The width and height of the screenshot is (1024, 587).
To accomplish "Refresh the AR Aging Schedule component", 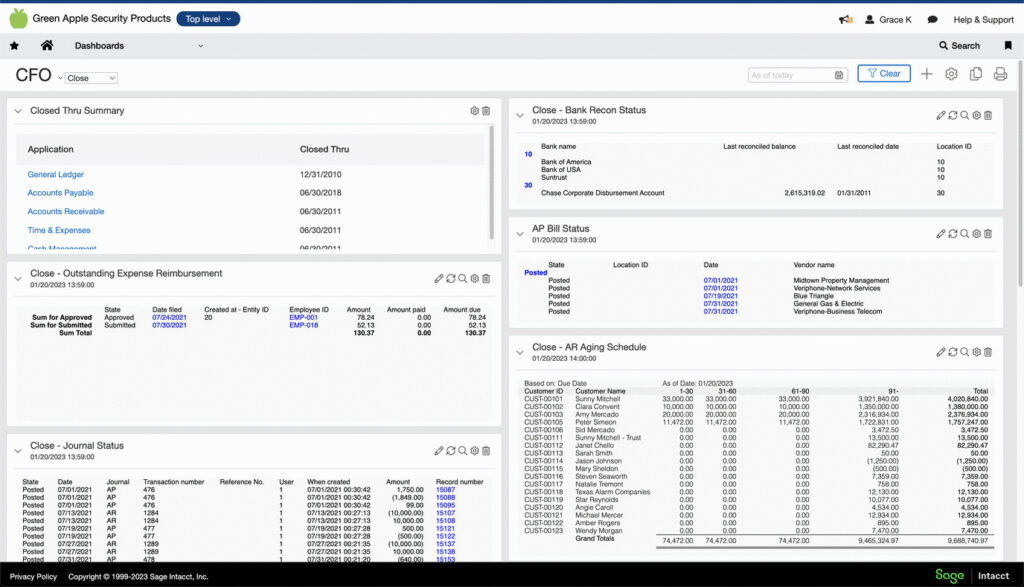I will (x=953, y=352).
